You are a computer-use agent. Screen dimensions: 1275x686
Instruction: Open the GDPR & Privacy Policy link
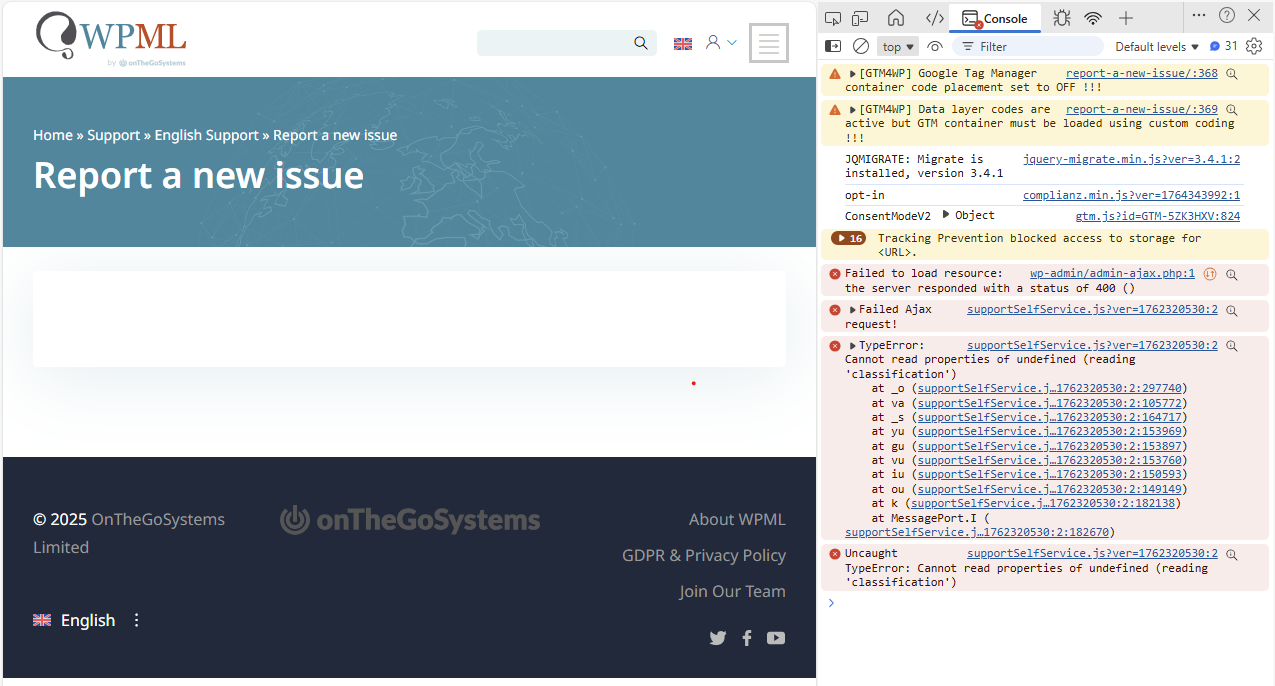[x=703, y=555]
